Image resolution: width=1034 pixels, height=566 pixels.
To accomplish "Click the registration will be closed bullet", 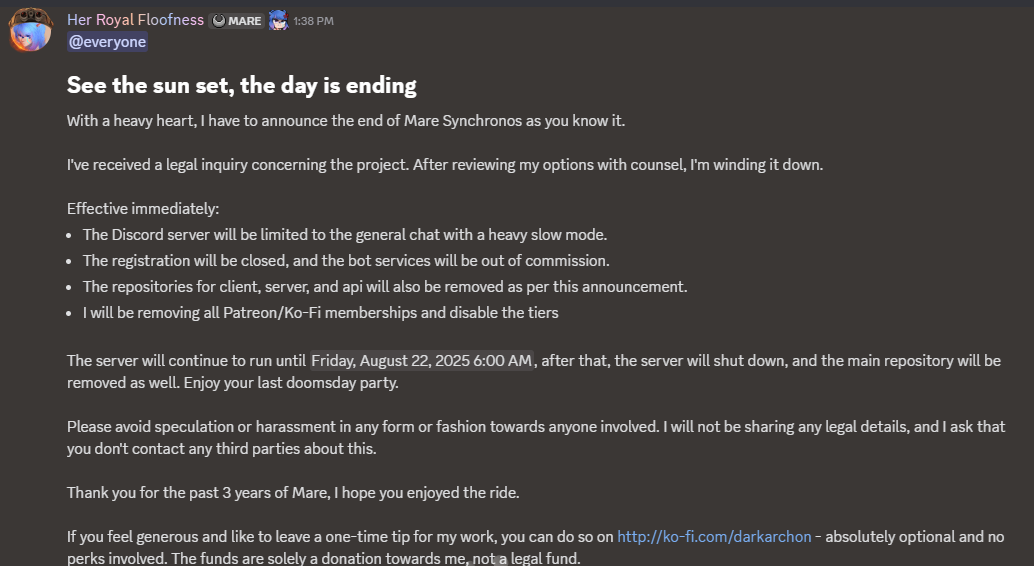I will click(346, 261).
